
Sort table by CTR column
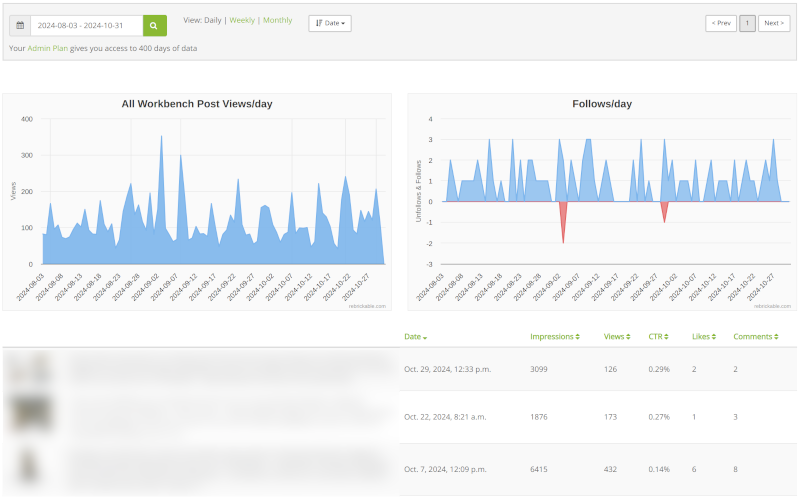coord(660,337)
